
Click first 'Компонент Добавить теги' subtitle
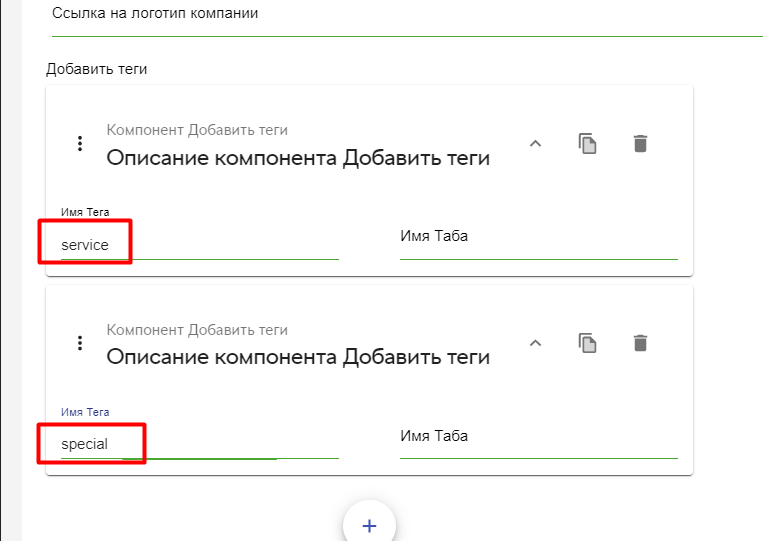point(197,130)
